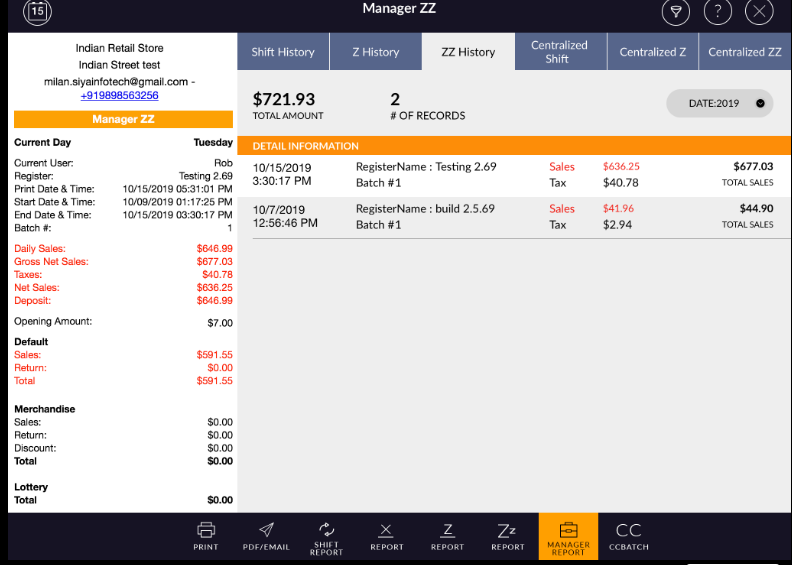Select the Manager Report briefcase icon

568,535
